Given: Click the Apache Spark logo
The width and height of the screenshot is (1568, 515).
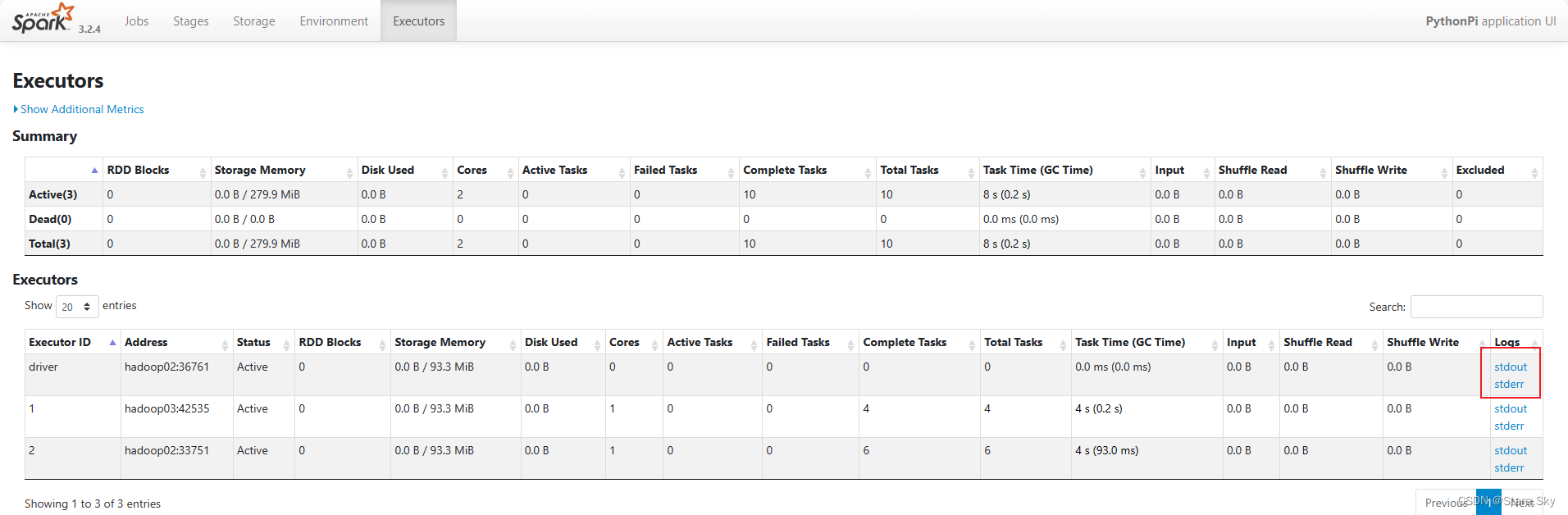Looking at the screenshot, I should click(43, 19).
